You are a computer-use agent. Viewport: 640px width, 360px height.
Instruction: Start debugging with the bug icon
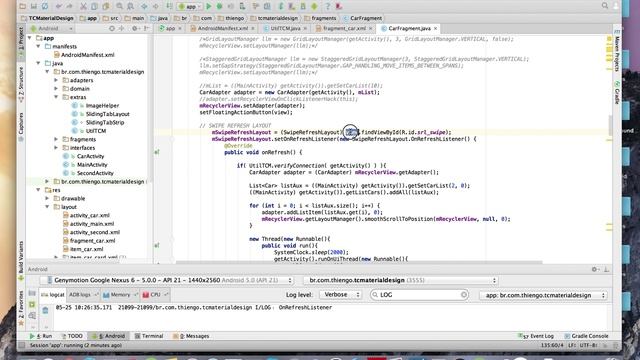pos(220,6)
